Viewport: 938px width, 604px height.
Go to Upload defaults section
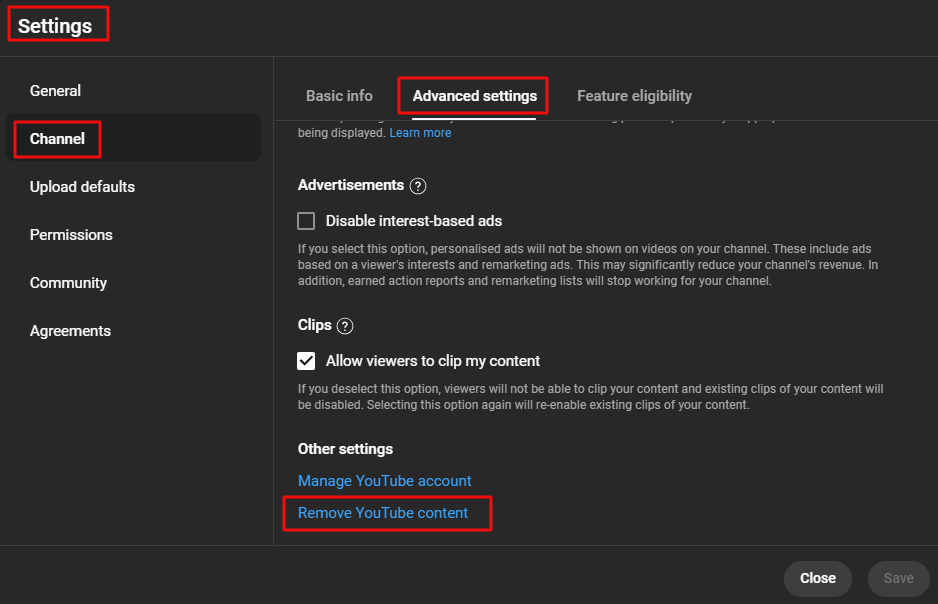pos(82,187)
